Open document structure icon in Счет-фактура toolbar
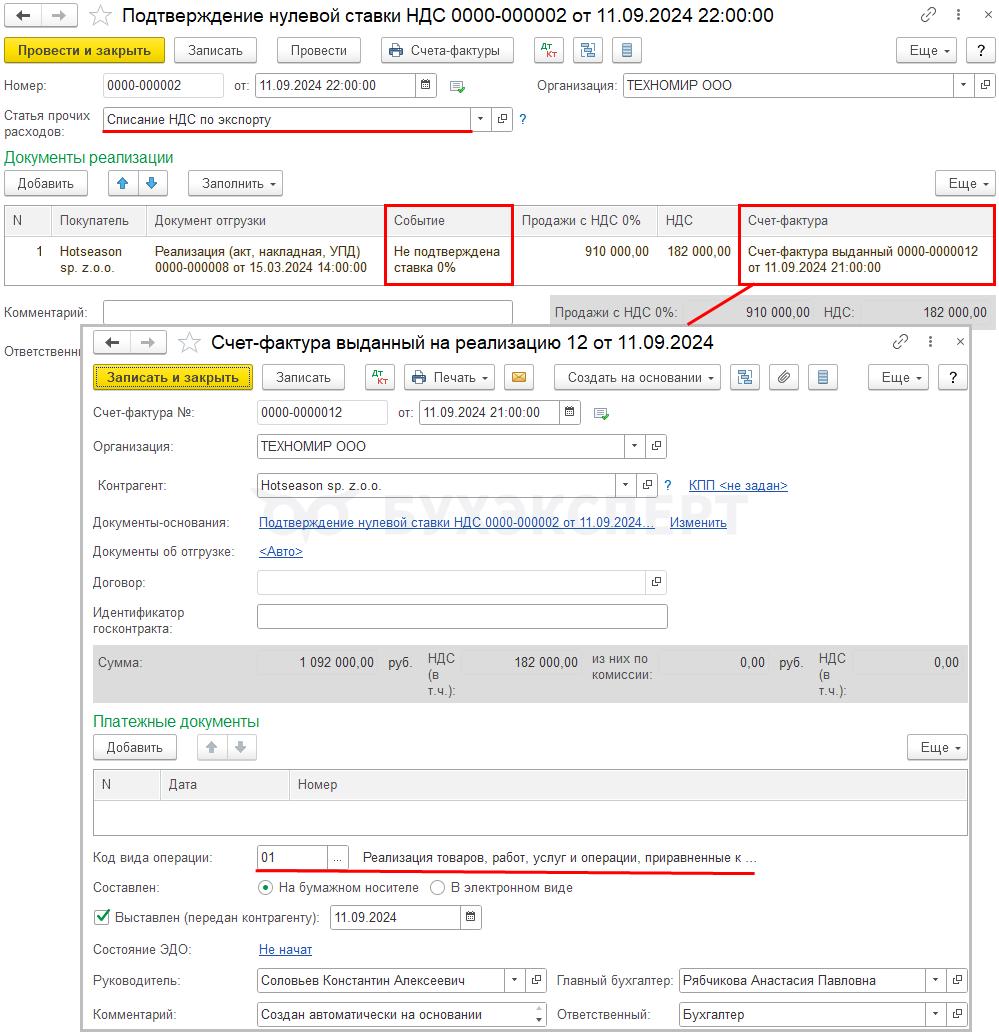Screen dimensions: 999x1032 (745, 377)
